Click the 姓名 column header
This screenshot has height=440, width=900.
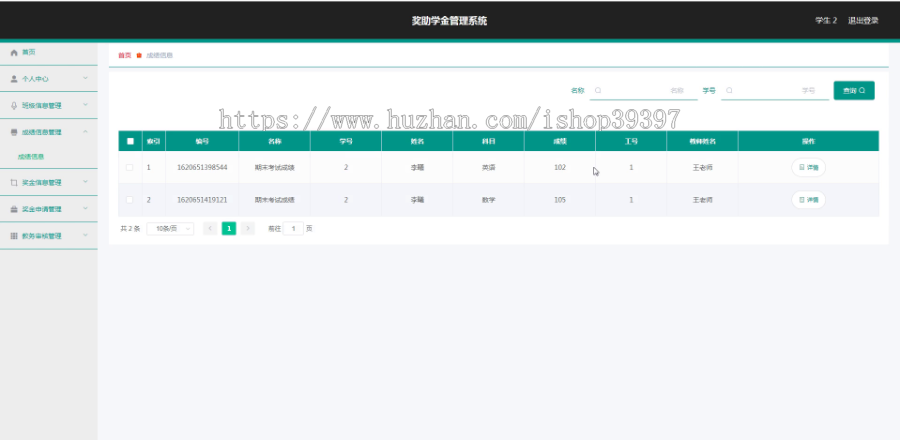417,141
